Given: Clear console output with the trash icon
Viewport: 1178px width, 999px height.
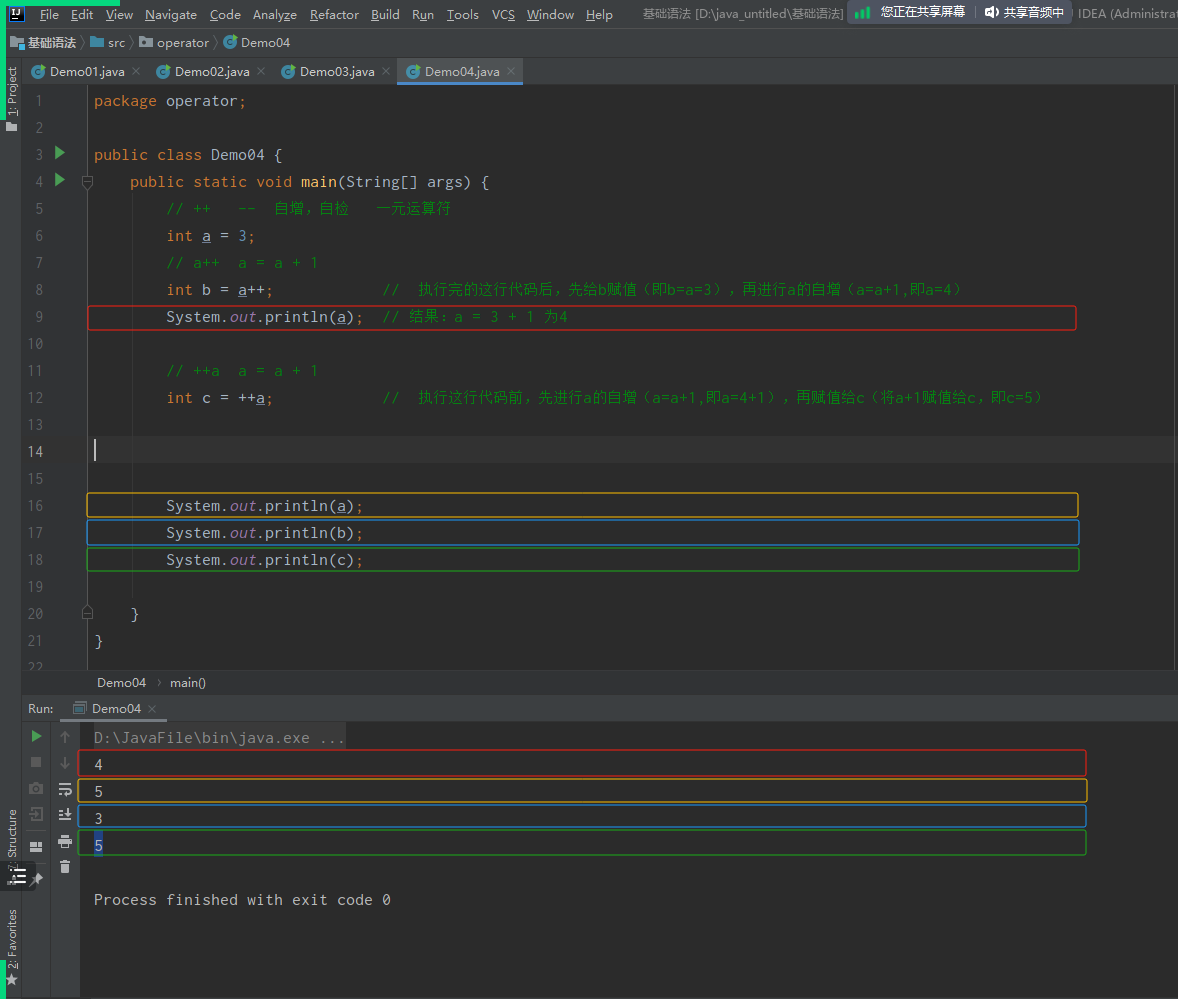Looking at the screenshot, I should [65, 867].
